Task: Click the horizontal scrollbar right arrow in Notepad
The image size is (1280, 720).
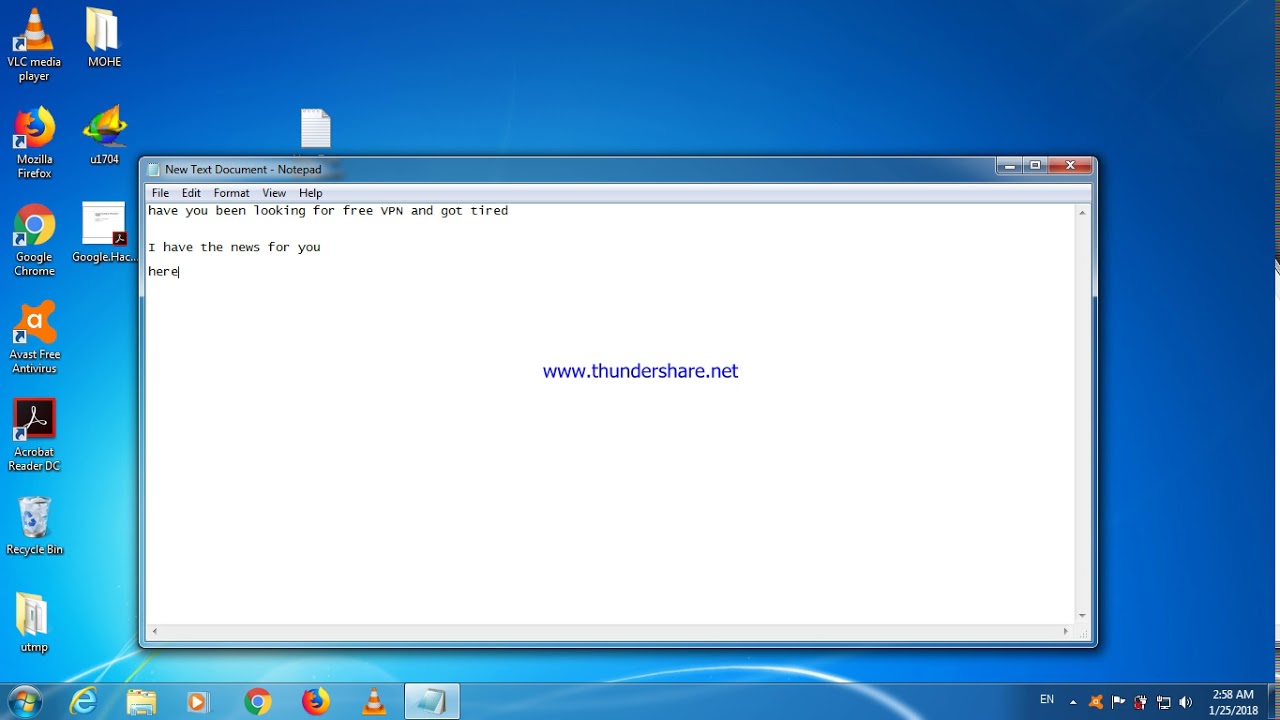Action: (1066, 632)
